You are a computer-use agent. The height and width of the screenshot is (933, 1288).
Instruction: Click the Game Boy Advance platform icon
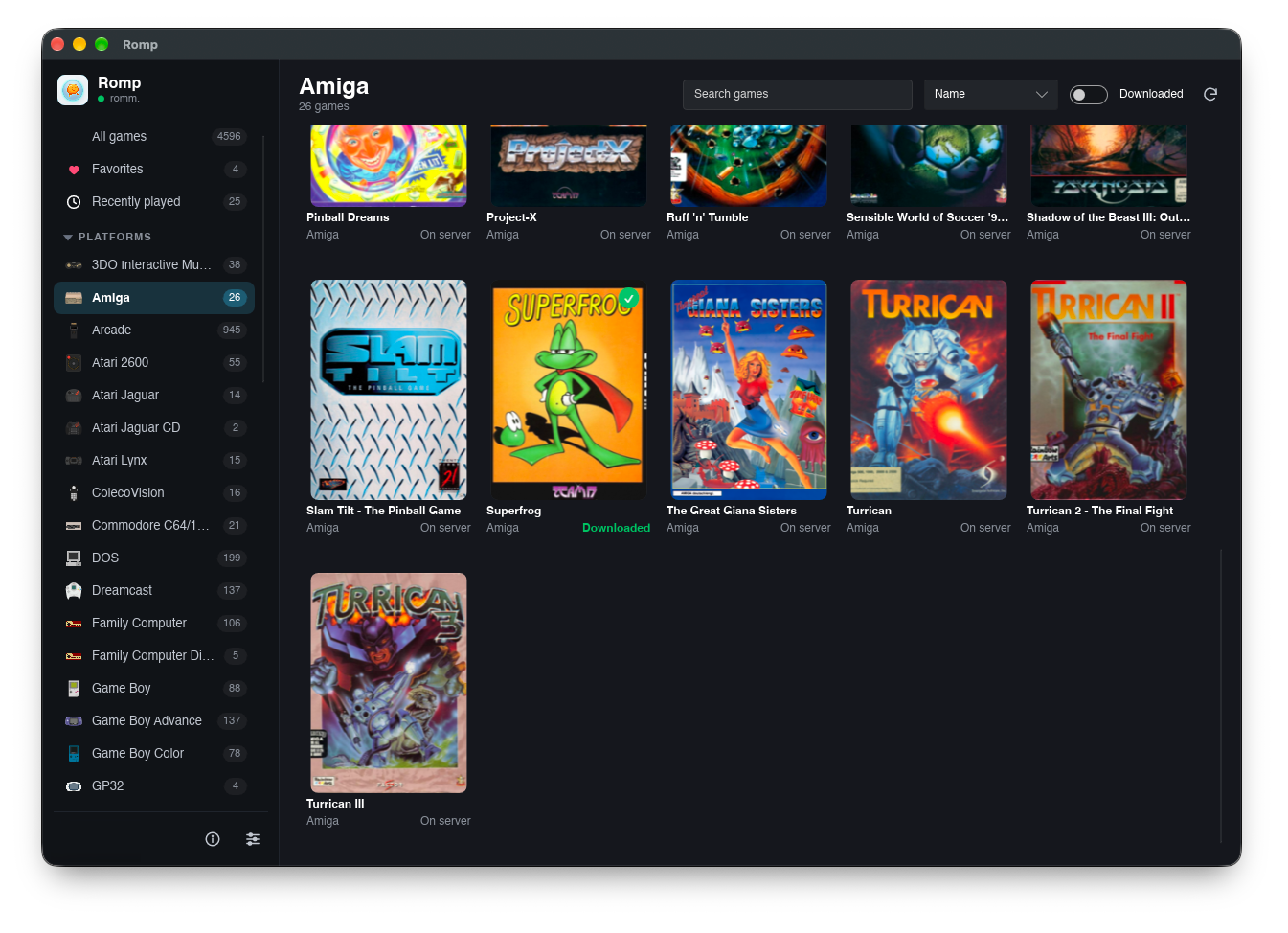[x=74, y=721]
